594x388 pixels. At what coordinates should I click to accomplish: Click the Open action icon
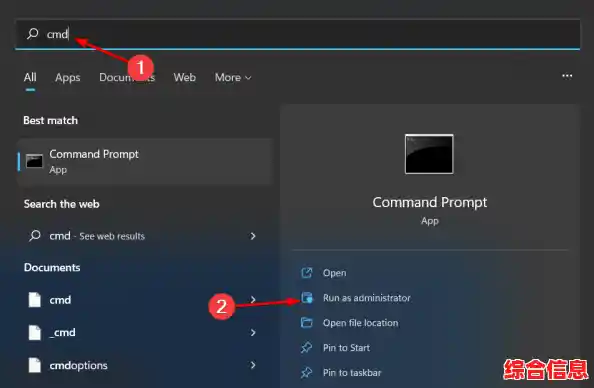pyautogui.click(x=306, y=273)
